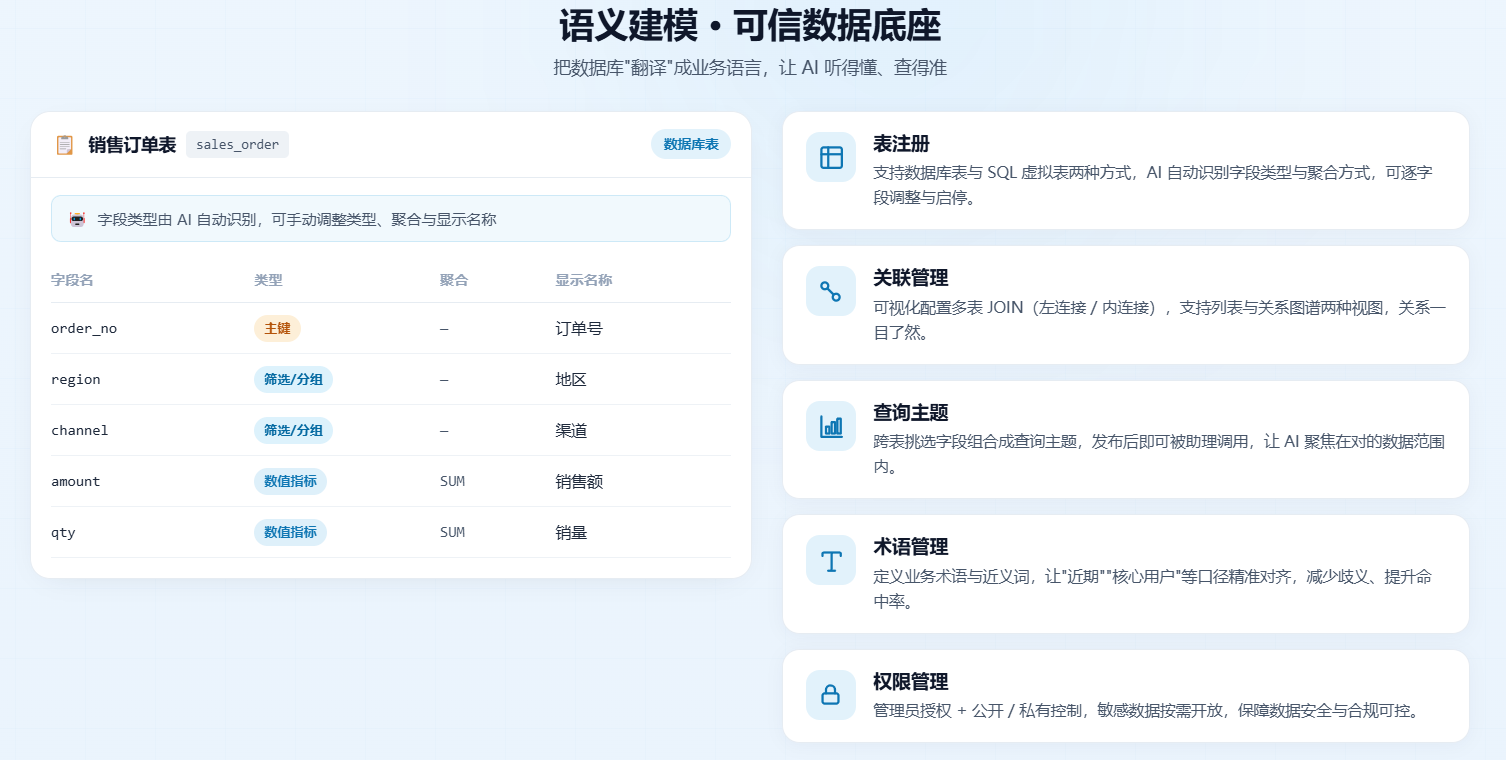
Task: Click the 权限管理 lock icon
Action: click(x=831, y=695)
